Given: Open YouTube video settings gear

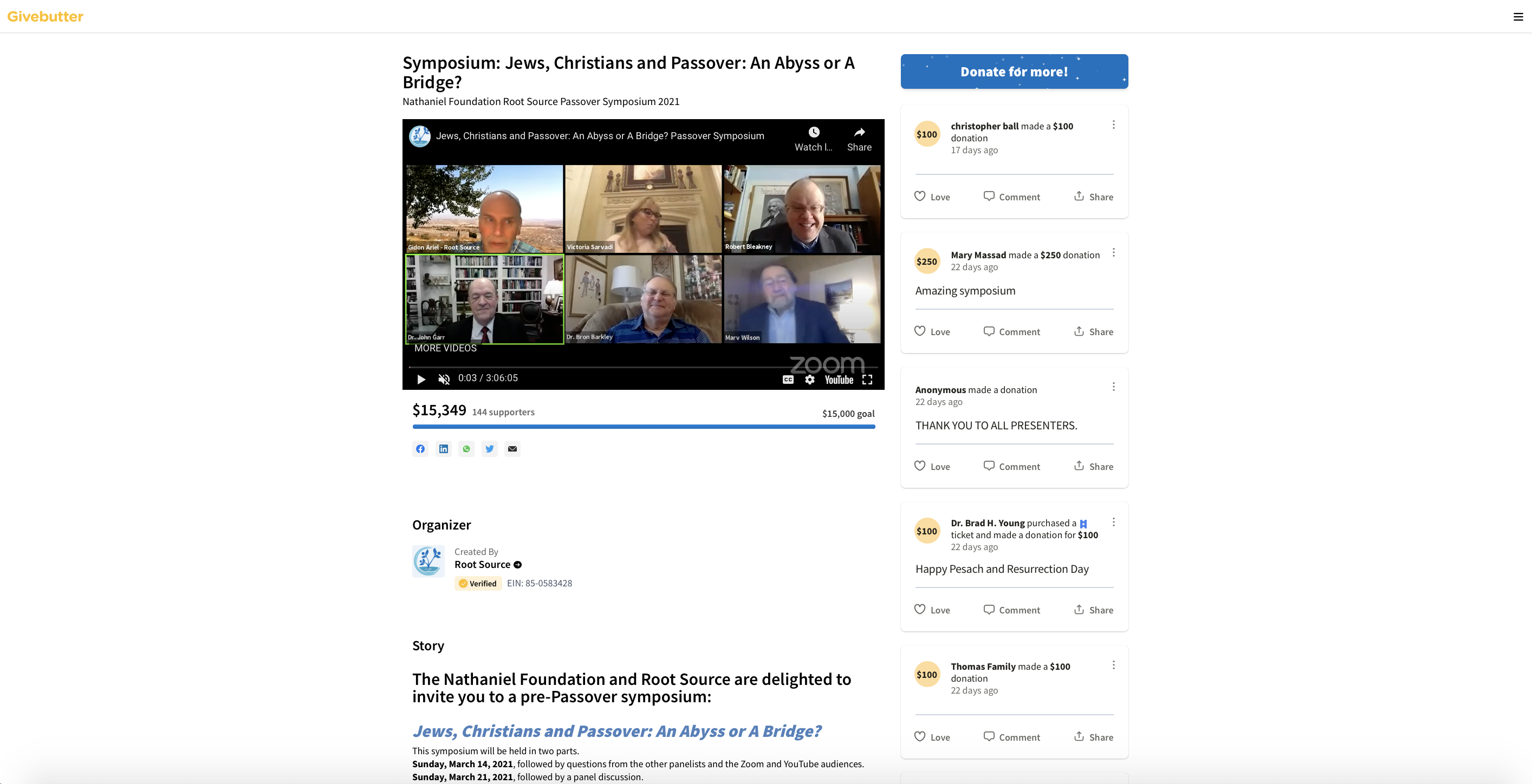Looking at the screenshot, I should pos(809,379).
